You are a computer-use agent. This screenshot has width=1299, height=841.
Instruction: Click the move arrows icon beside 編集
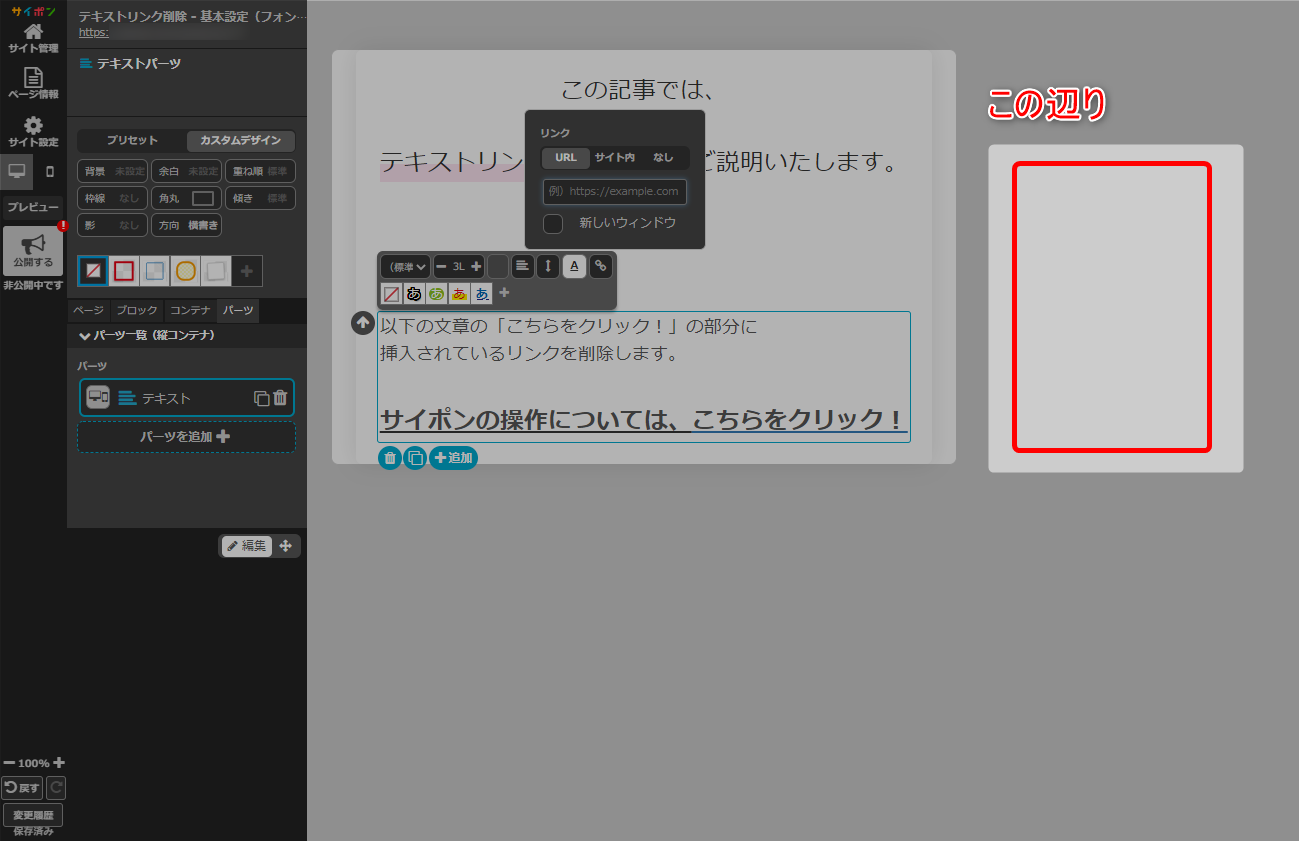(285, 546)
